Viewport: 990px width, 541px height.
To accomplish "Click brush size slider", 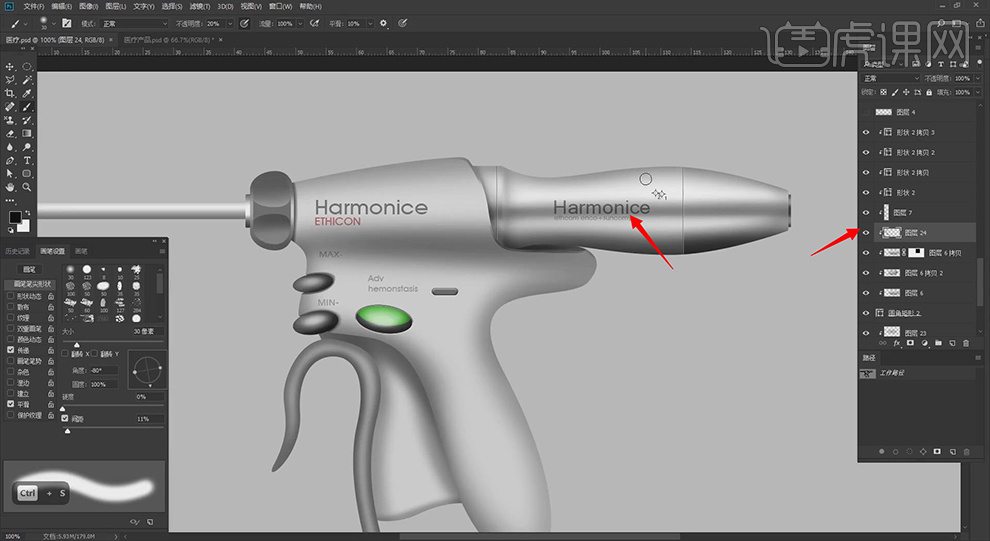I will click(113, 342).
